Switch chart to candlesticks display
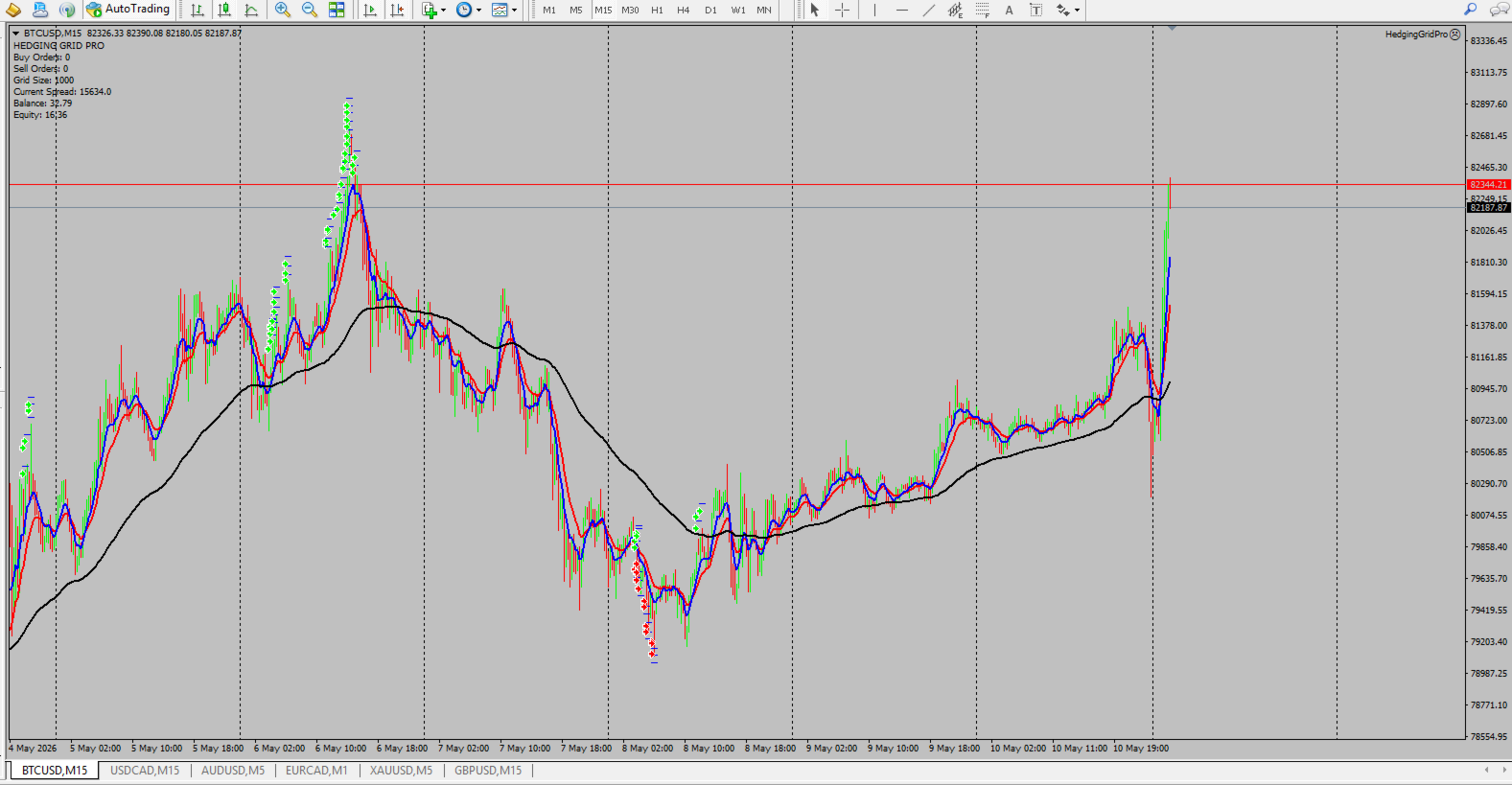The height and width of the screenshot is (785, 1512). tap(224, 10)
